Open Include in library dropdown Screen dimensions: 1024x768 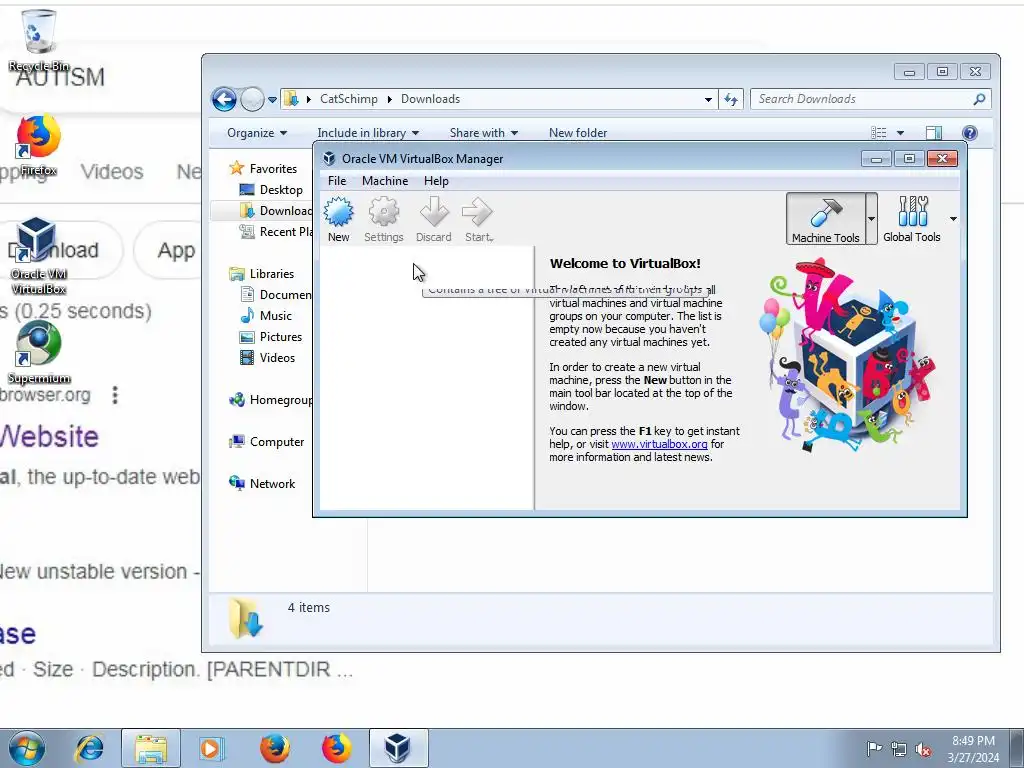(368, 133)
